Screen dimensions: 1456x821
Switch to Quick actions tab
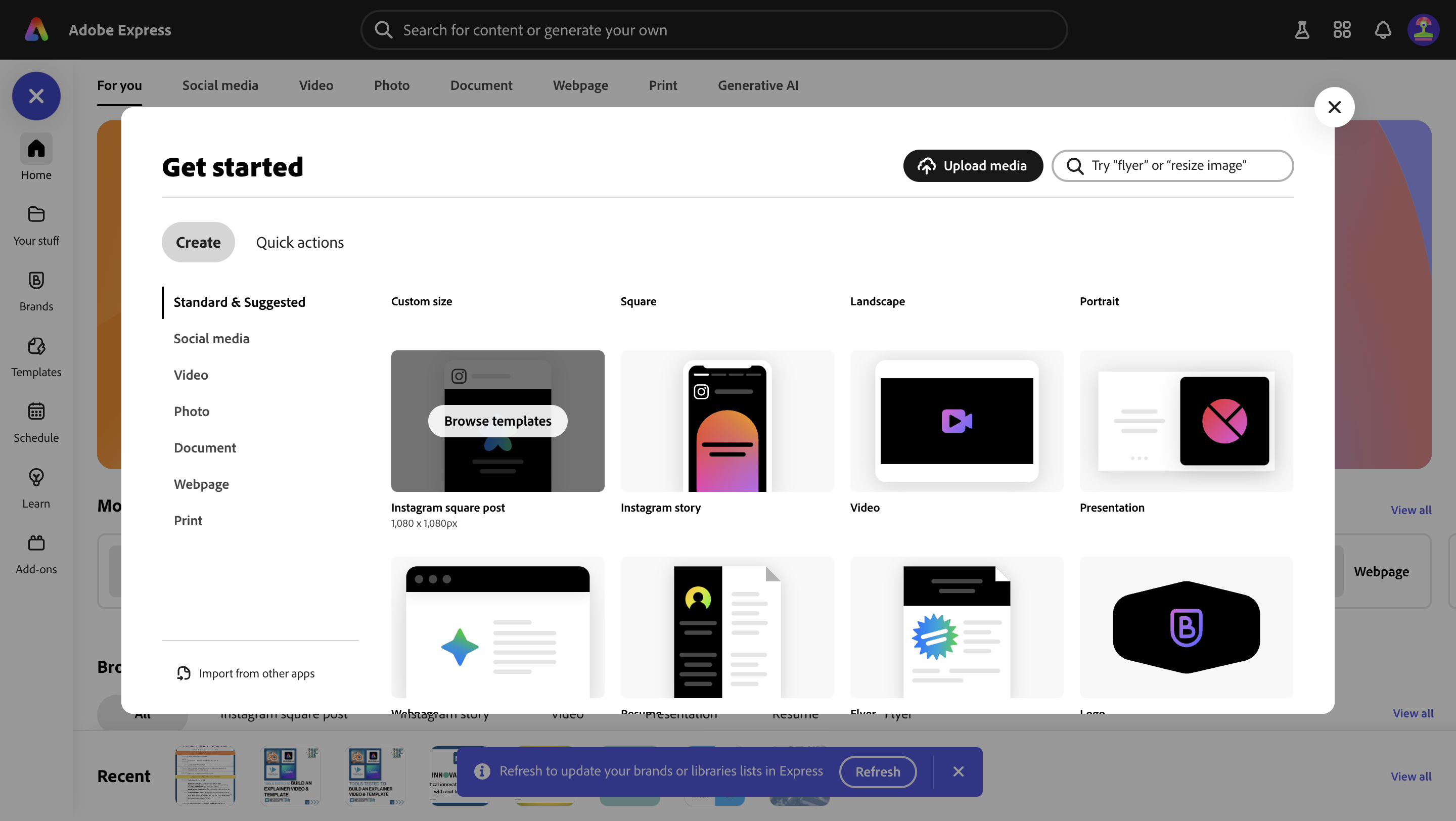300,242
